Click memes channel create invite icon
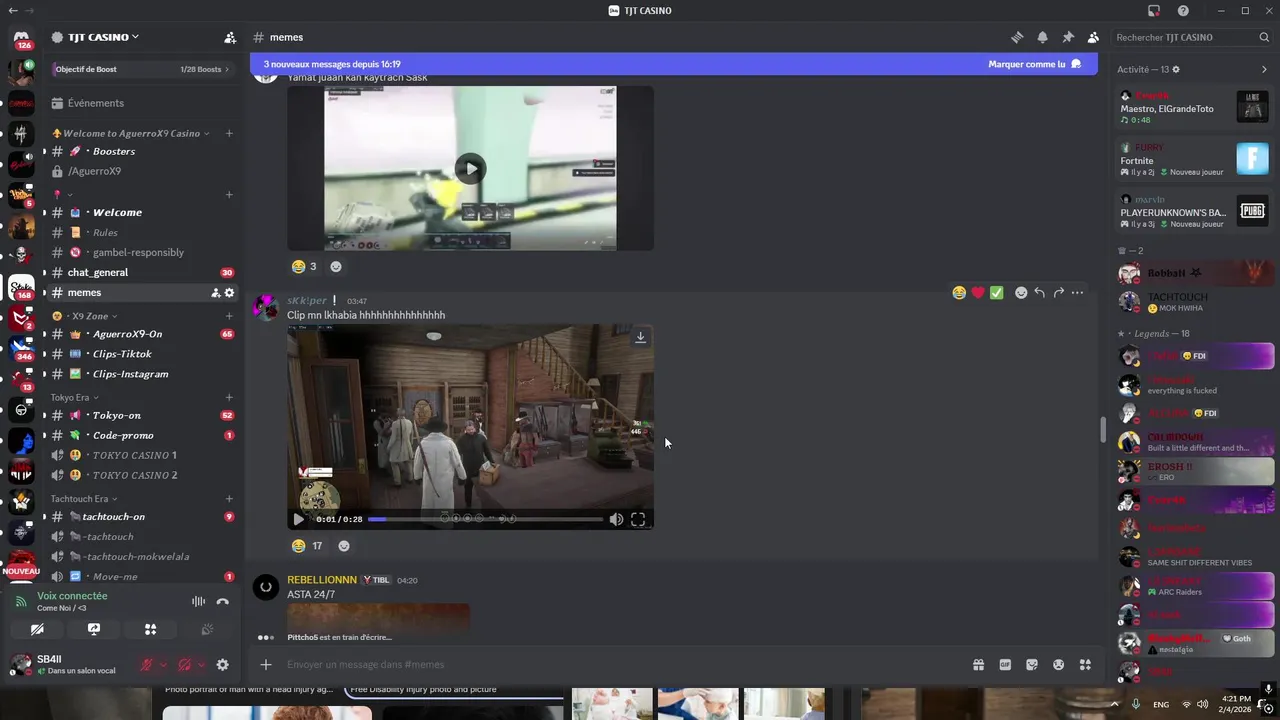This screenshot has height=720, width=1280. tap(215, 292)
